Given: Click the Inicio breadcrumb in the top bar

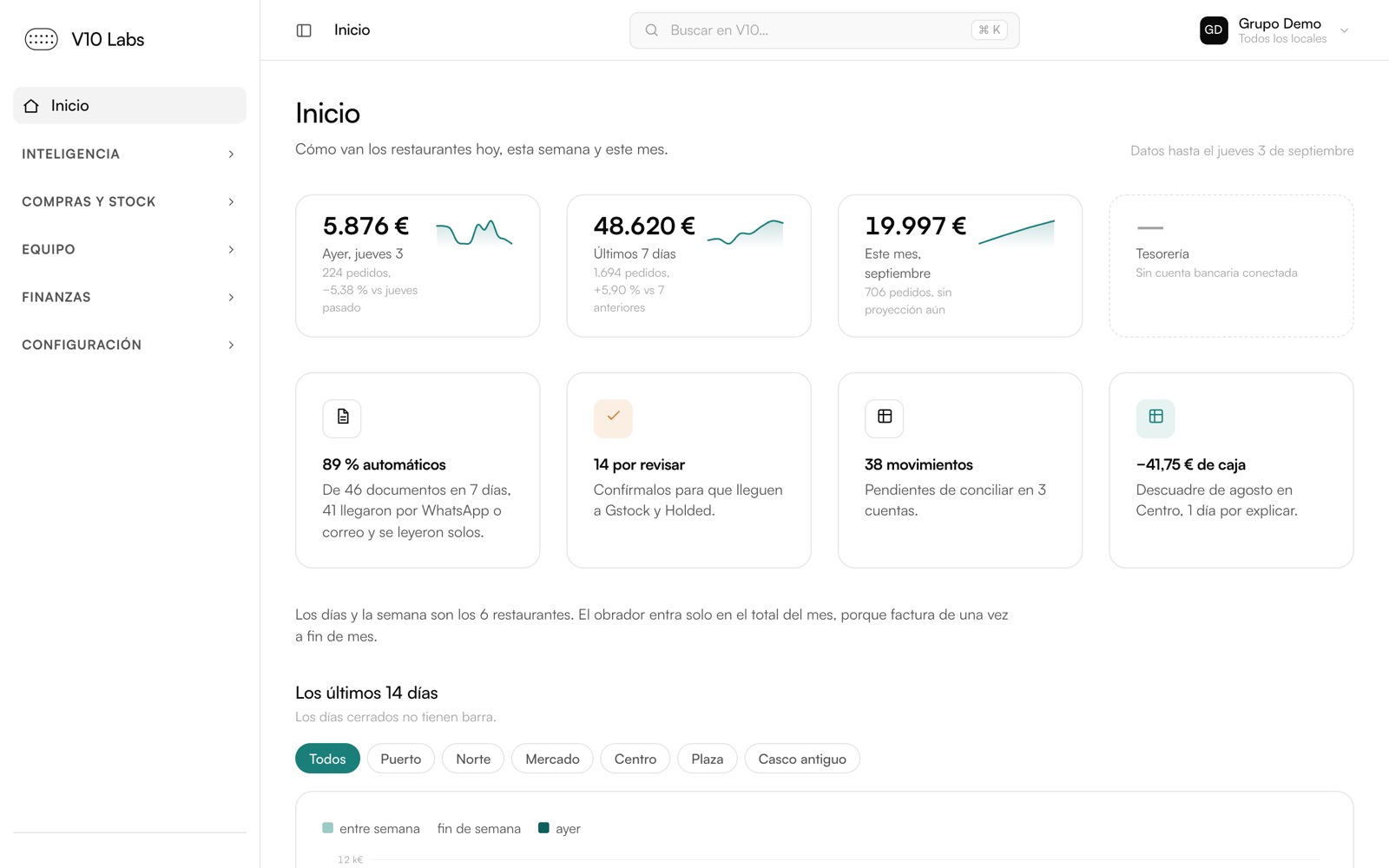Looking at the screenshot, I should 352,30.
